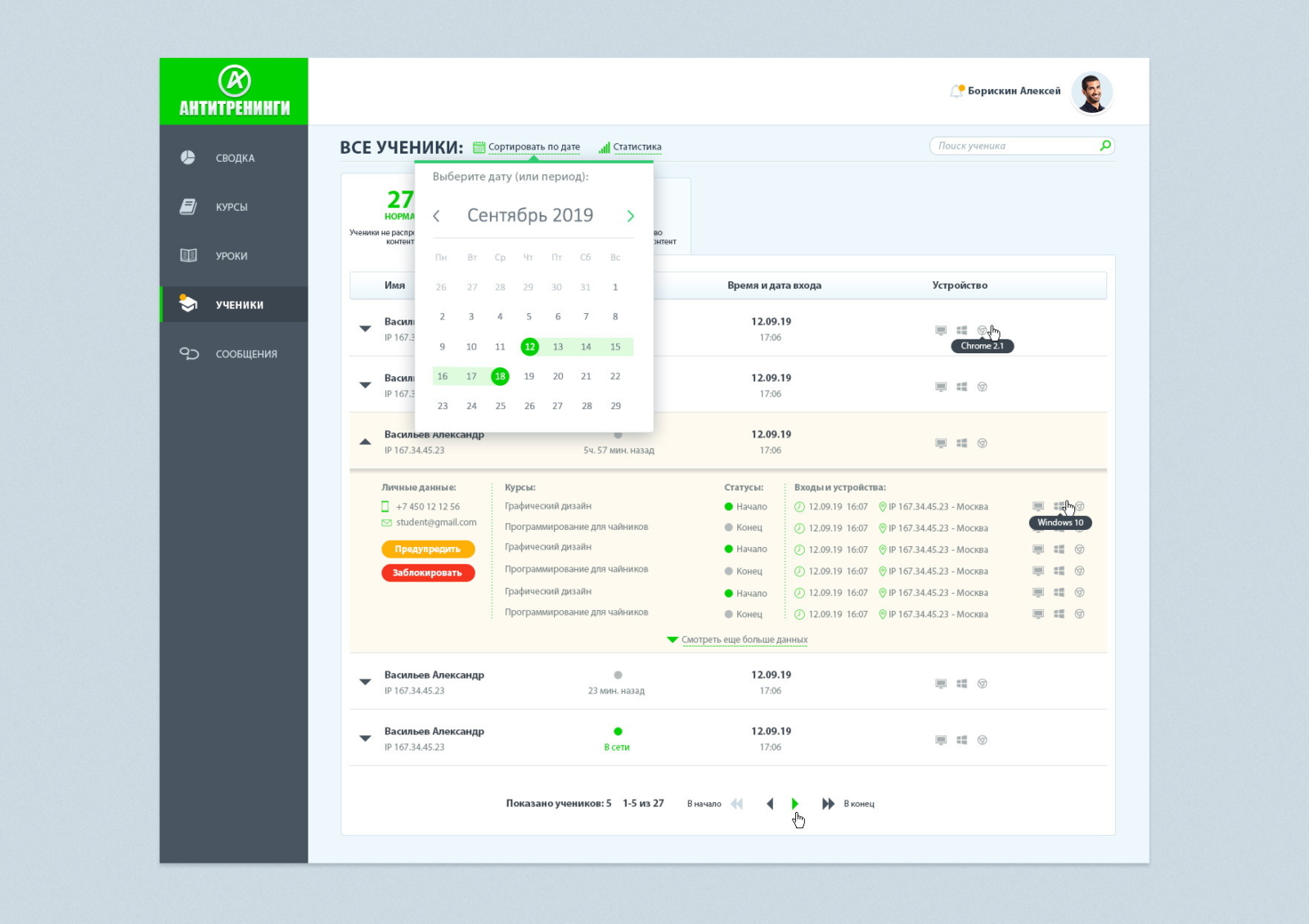
Task: Show previous month in calendar
Action: coord(437,216)
